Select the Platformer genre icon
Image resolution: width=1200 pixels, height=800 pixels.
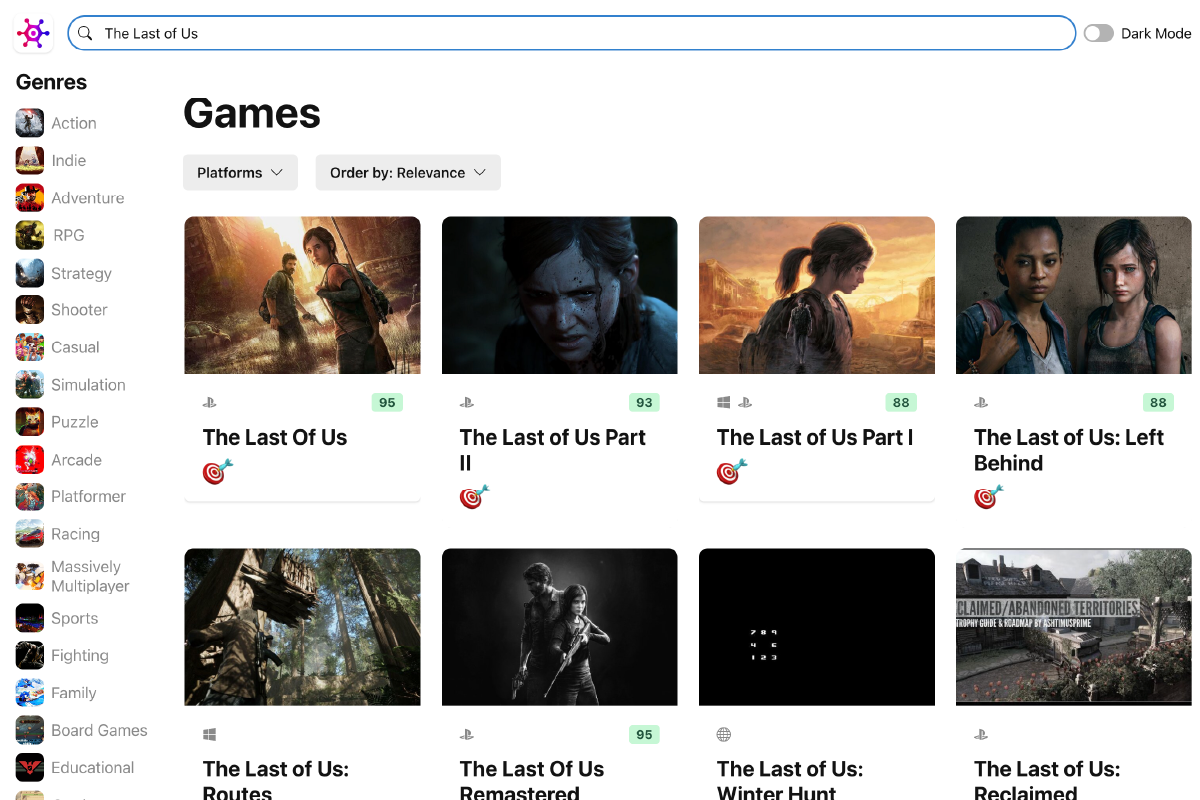pos(30,496)
